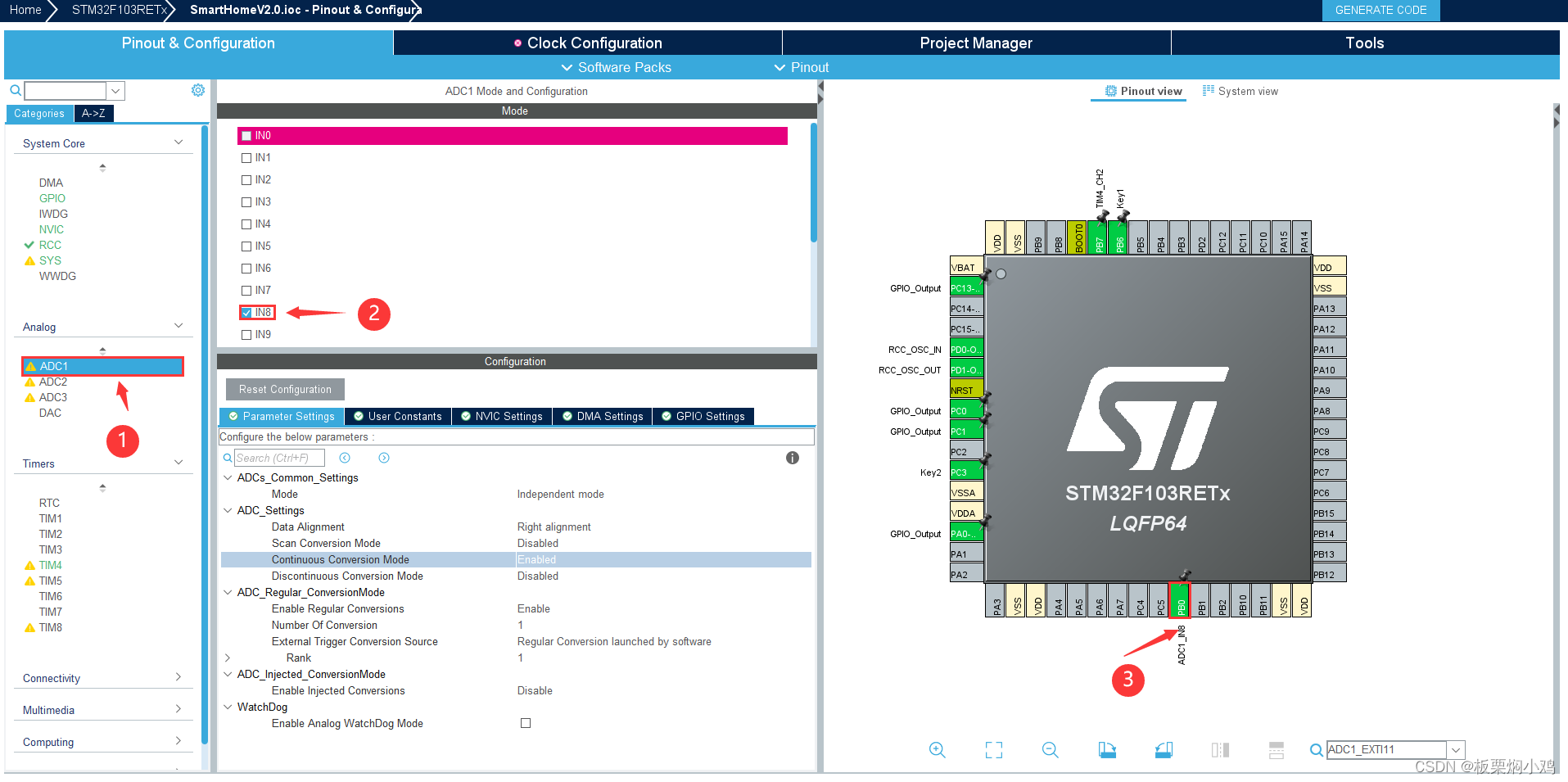Click the category list vertical scrollbar

click(x=205, y=434)
